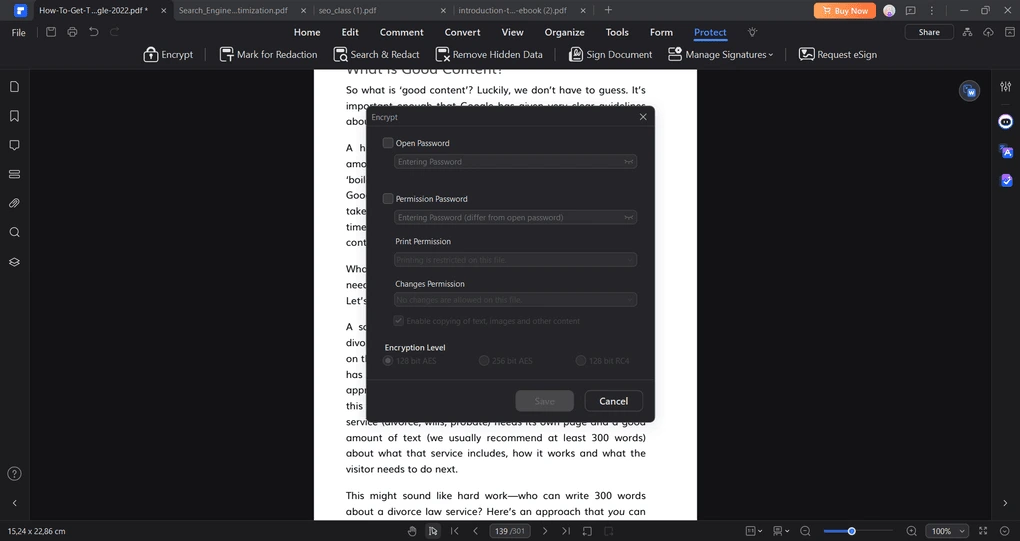Collapse left sidebar arrow
The height and width of the screenshot is (541, 1020).
(x=14, y=503)
